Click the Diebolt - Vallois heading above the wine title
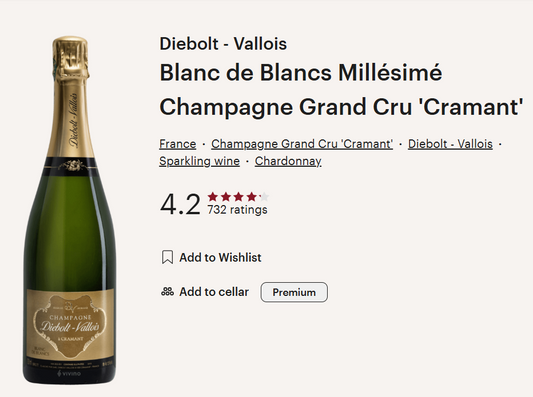The width and height of the screenshot is (533, 397). [x=223, y=44]
